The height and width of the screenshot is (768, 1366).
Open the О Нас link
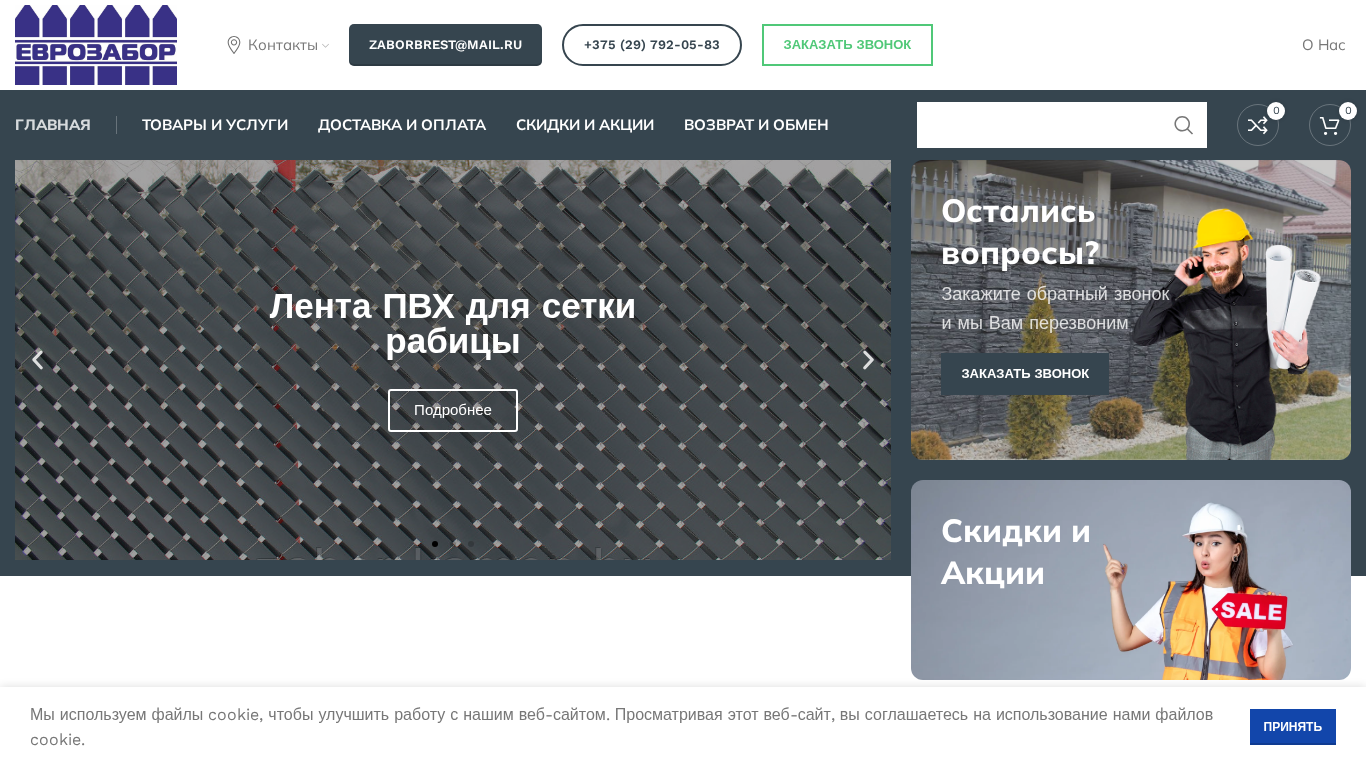pos(1324,45)
